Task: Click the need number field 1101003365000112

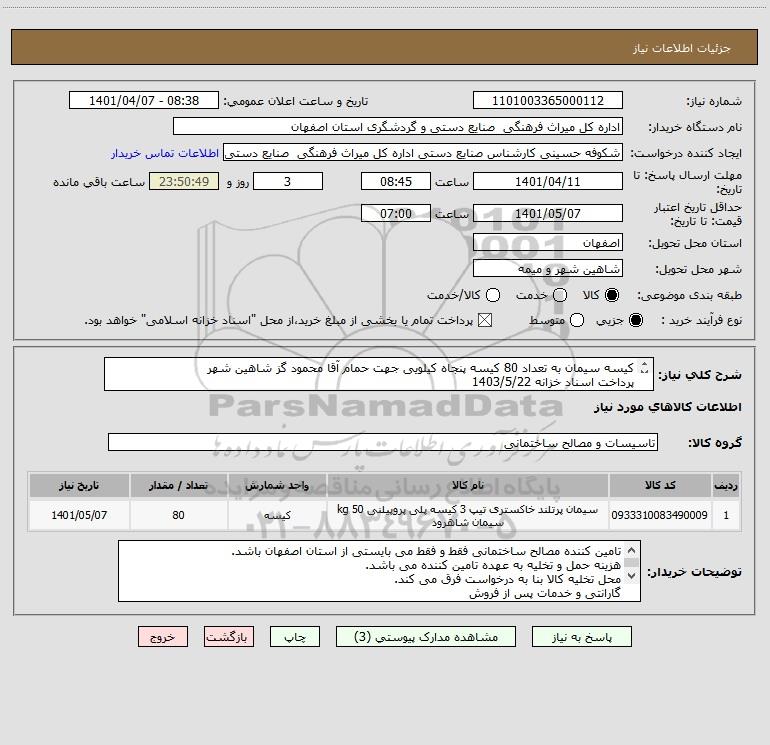Action: [548, 100]
